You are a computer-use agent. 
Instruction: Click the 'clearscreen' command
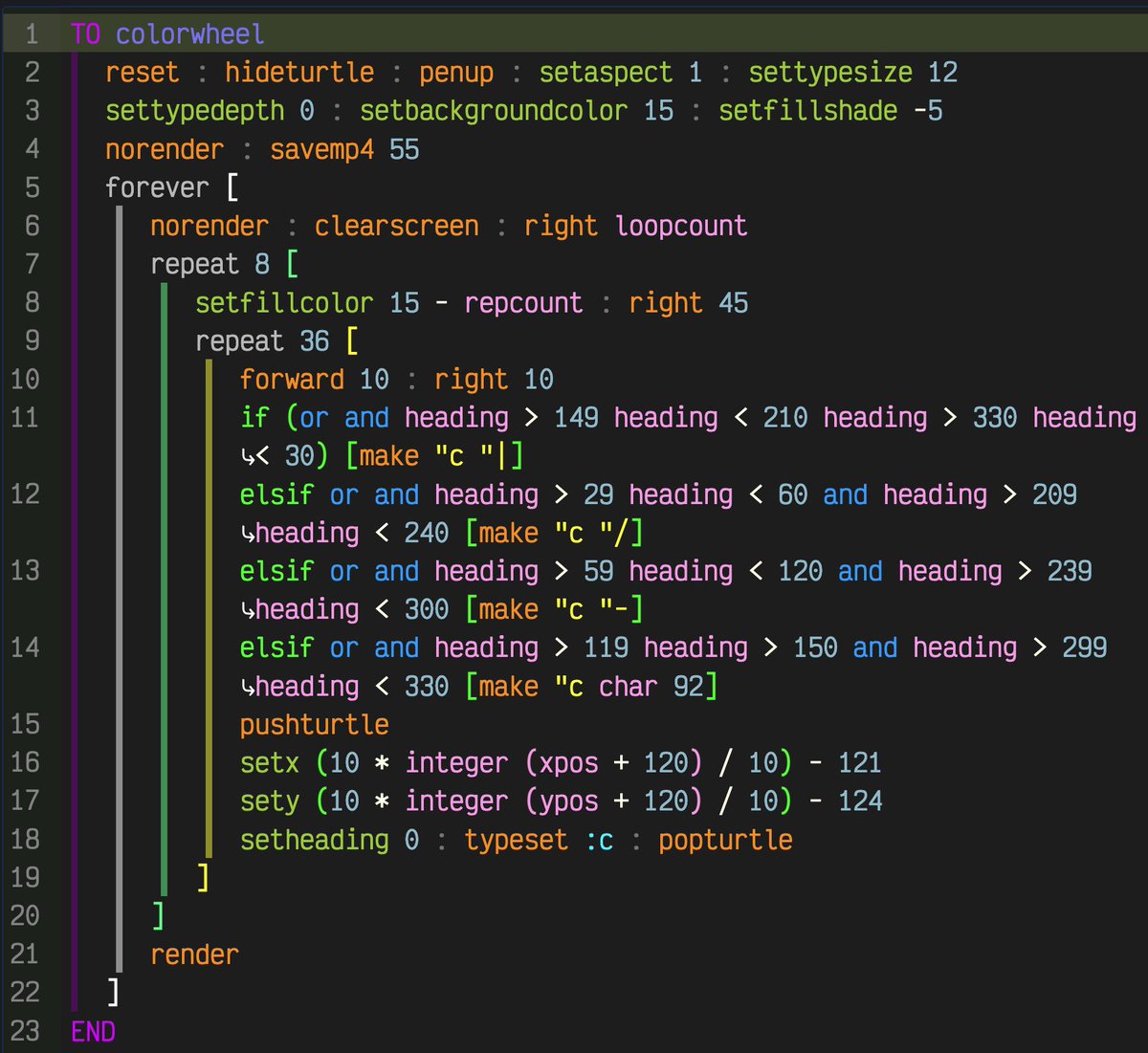tap(397, 226)
